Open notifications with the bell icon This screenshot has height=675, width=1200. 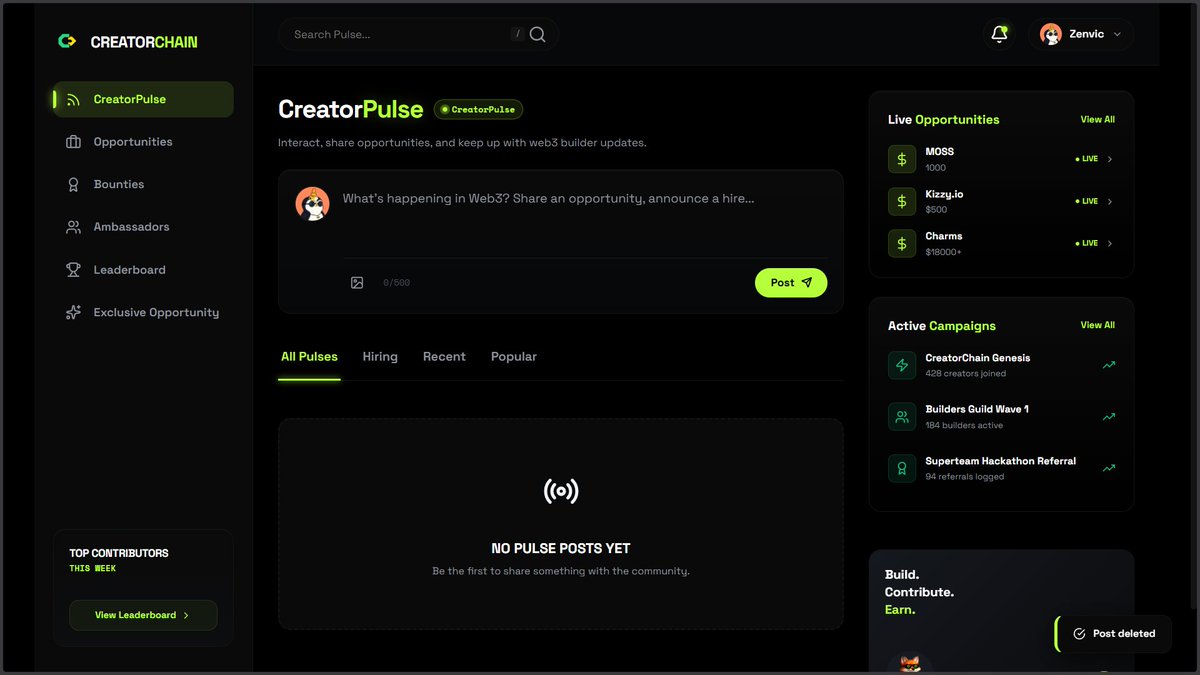click(999, 34)
